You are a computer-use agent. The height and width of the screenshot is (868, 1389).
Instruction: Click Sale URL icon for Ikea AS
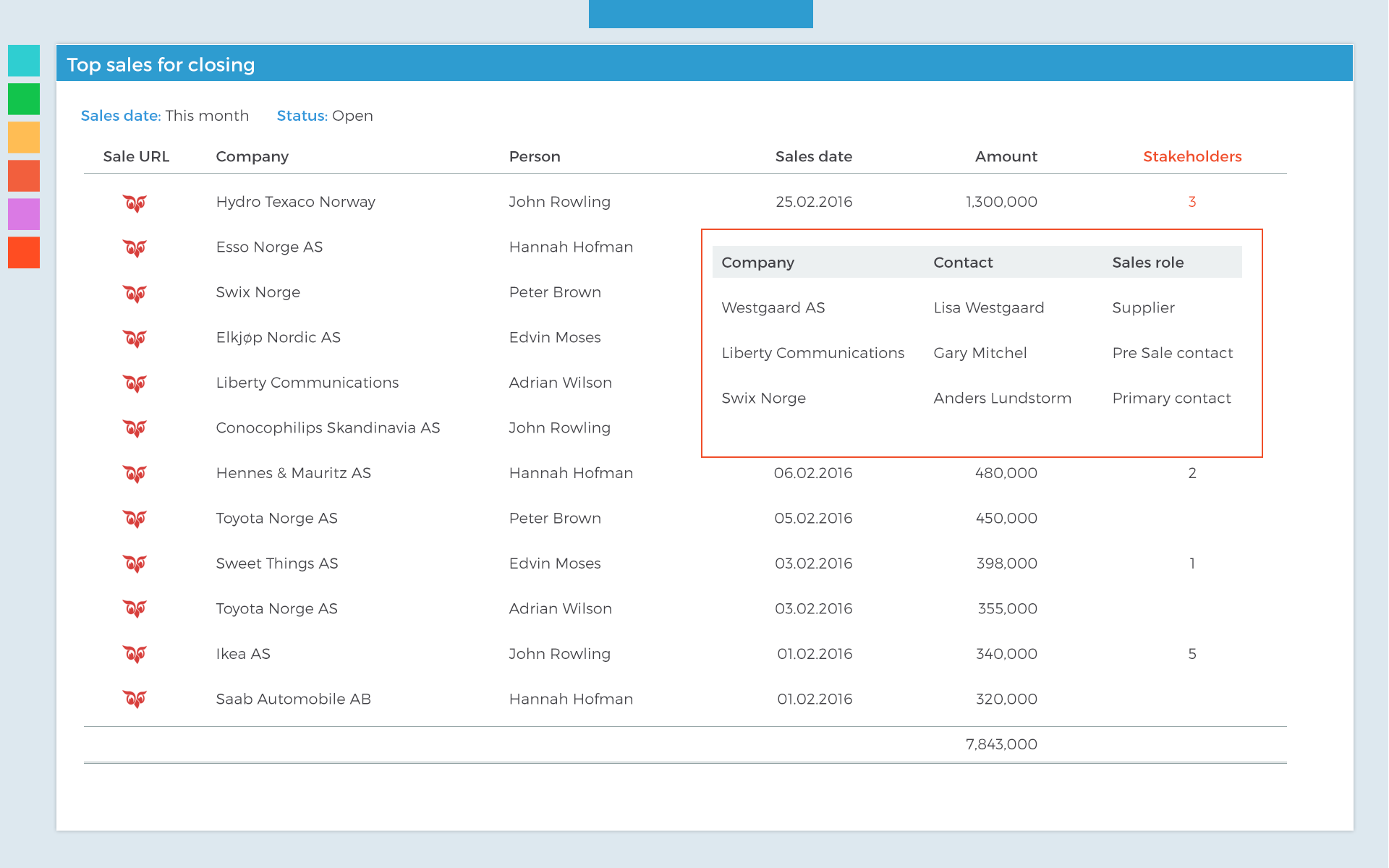pos(135,655)
